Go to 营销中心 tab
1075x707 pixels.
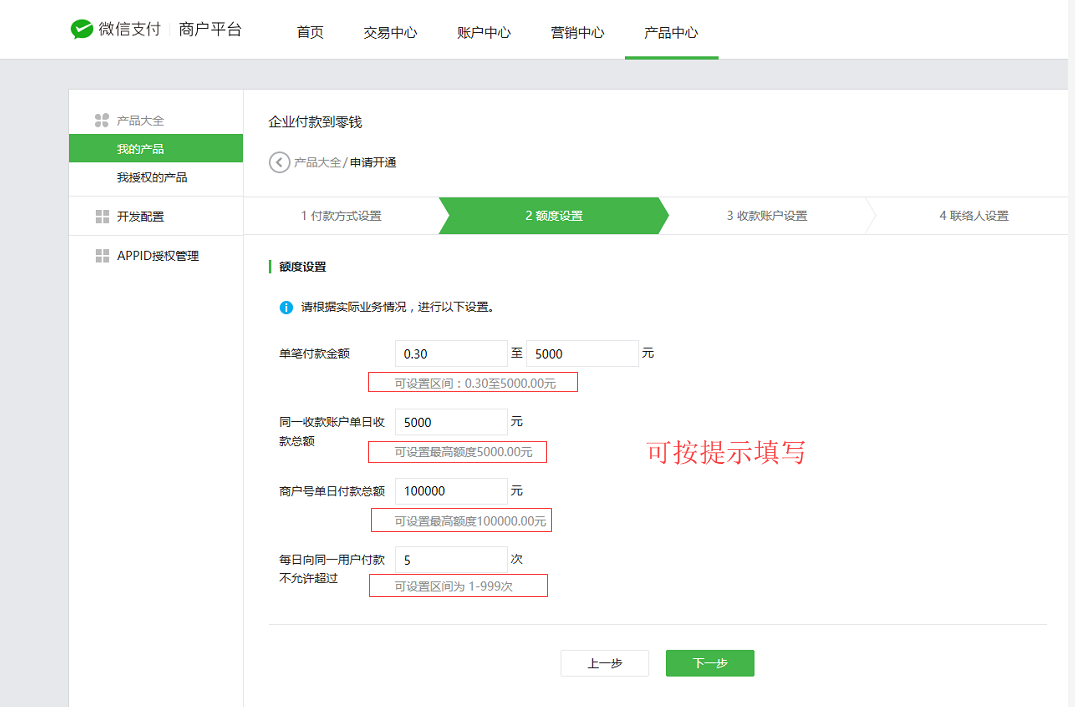coord(577,32)
